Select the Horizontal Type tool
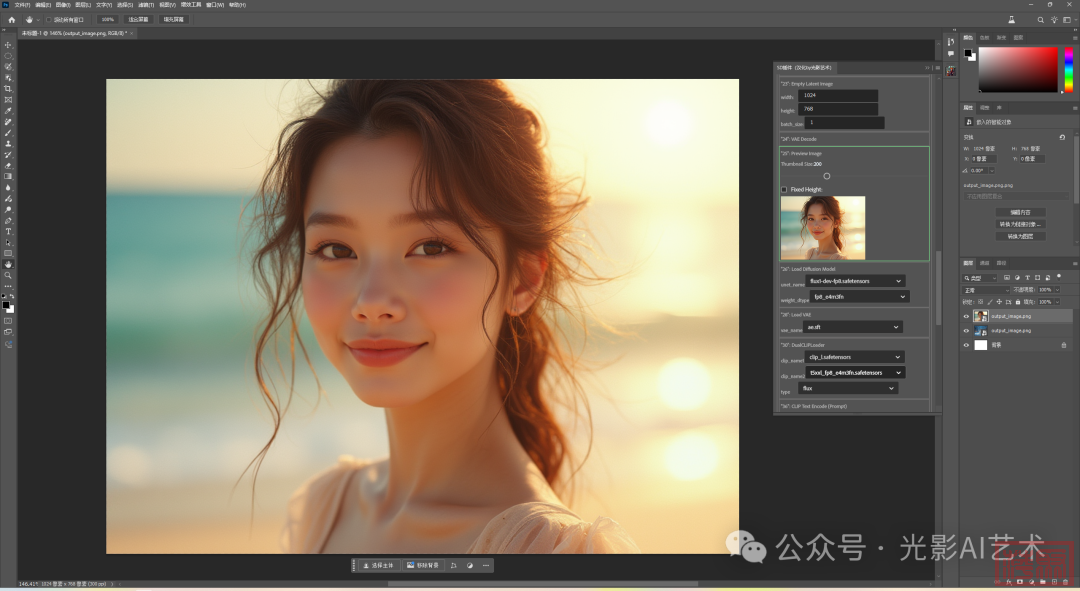 (8, 231)
